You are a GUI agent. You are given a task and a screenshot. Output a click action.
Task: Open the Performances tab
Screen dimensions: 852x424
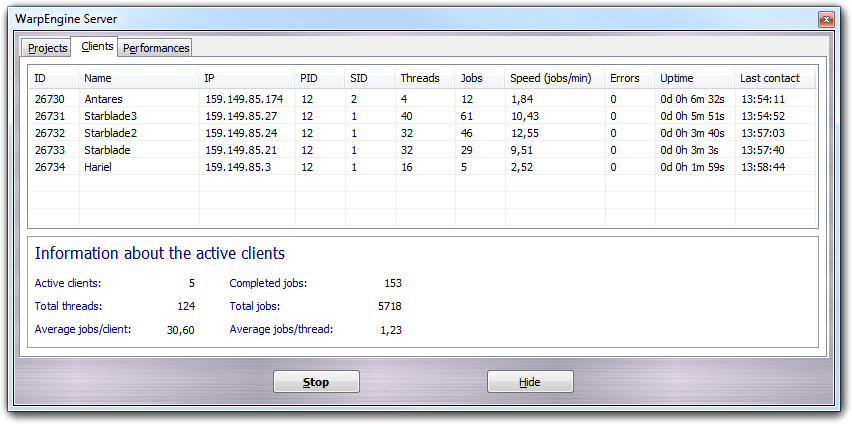[155, 48]
